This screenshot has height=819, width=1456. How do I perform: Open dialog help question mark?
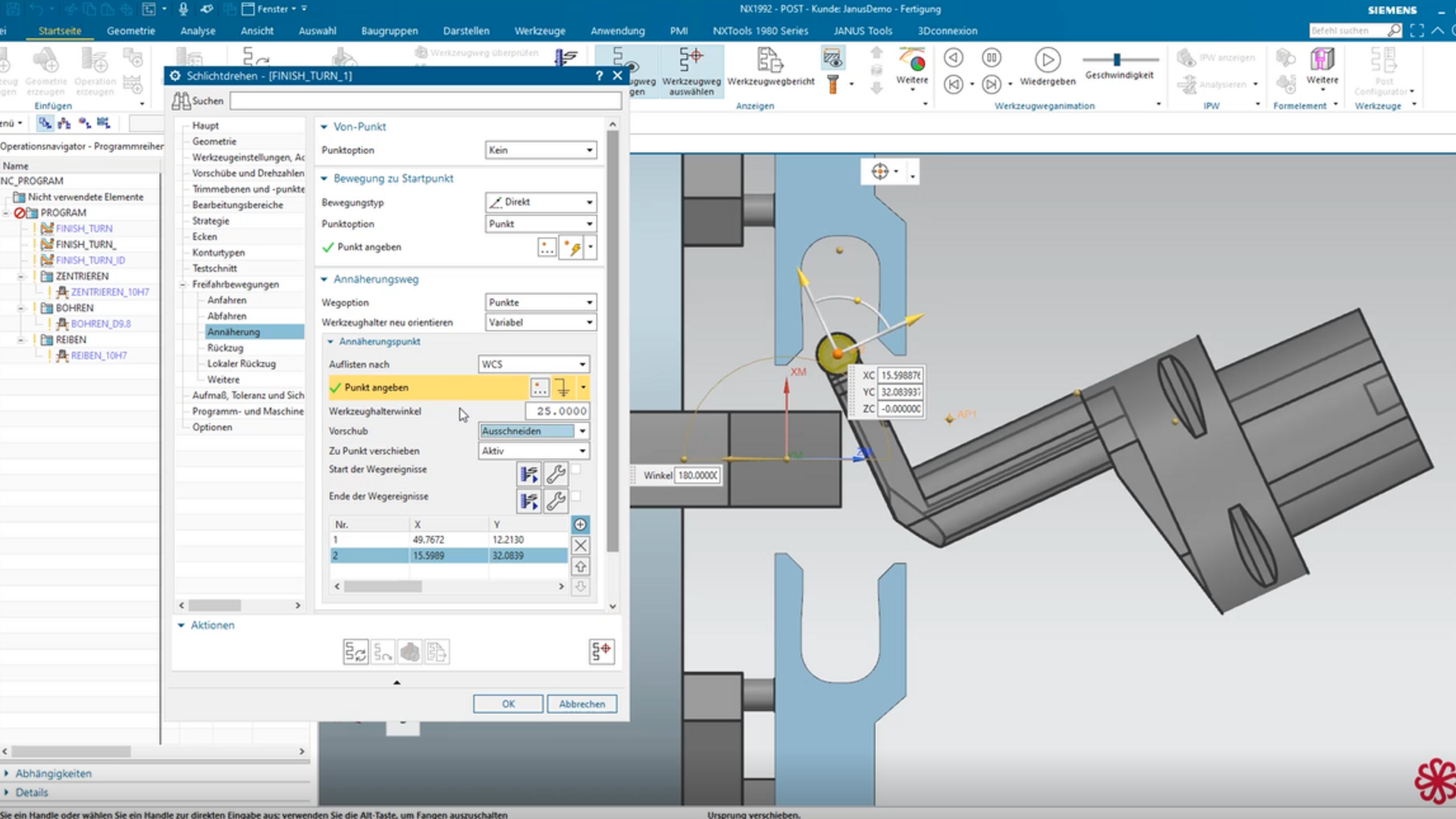click(x=599, y=76)
